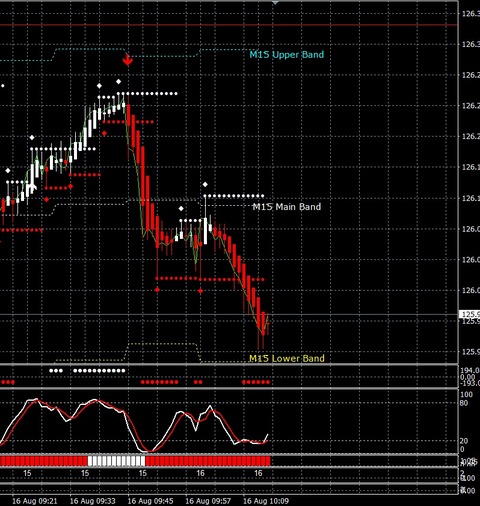The image size is (480, 506).
Task: Click the stochastic 20 level label
Action: [x=464, y=441]
